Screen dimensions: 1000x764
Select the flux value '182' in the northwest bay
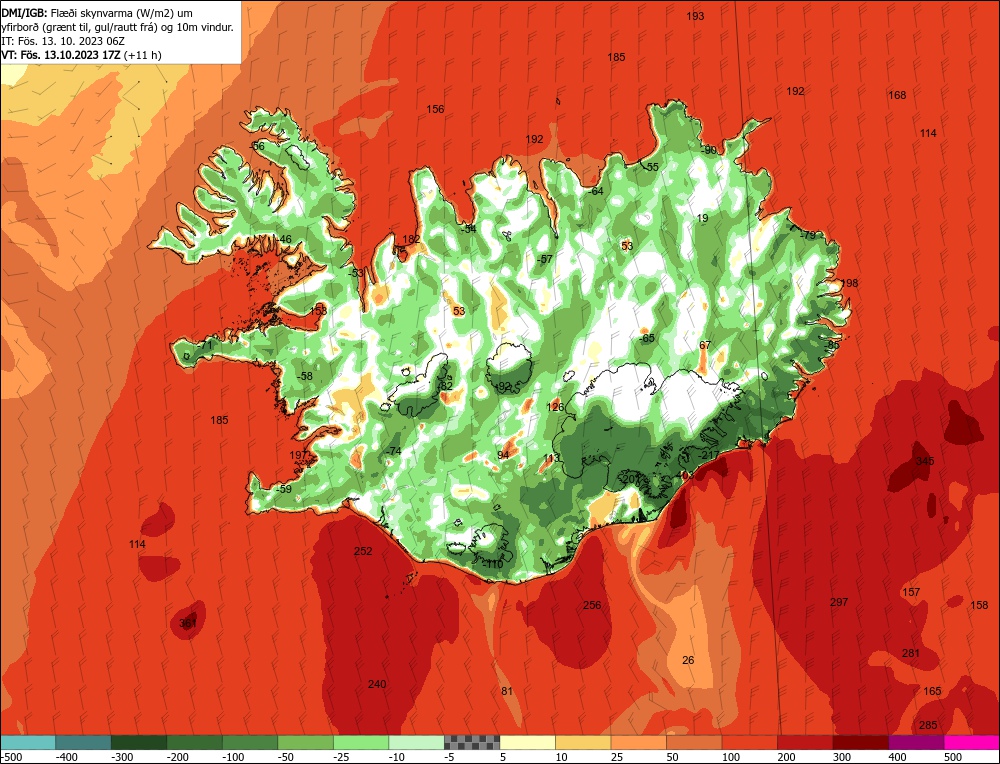pyautogui.click(x=411, y=239)
